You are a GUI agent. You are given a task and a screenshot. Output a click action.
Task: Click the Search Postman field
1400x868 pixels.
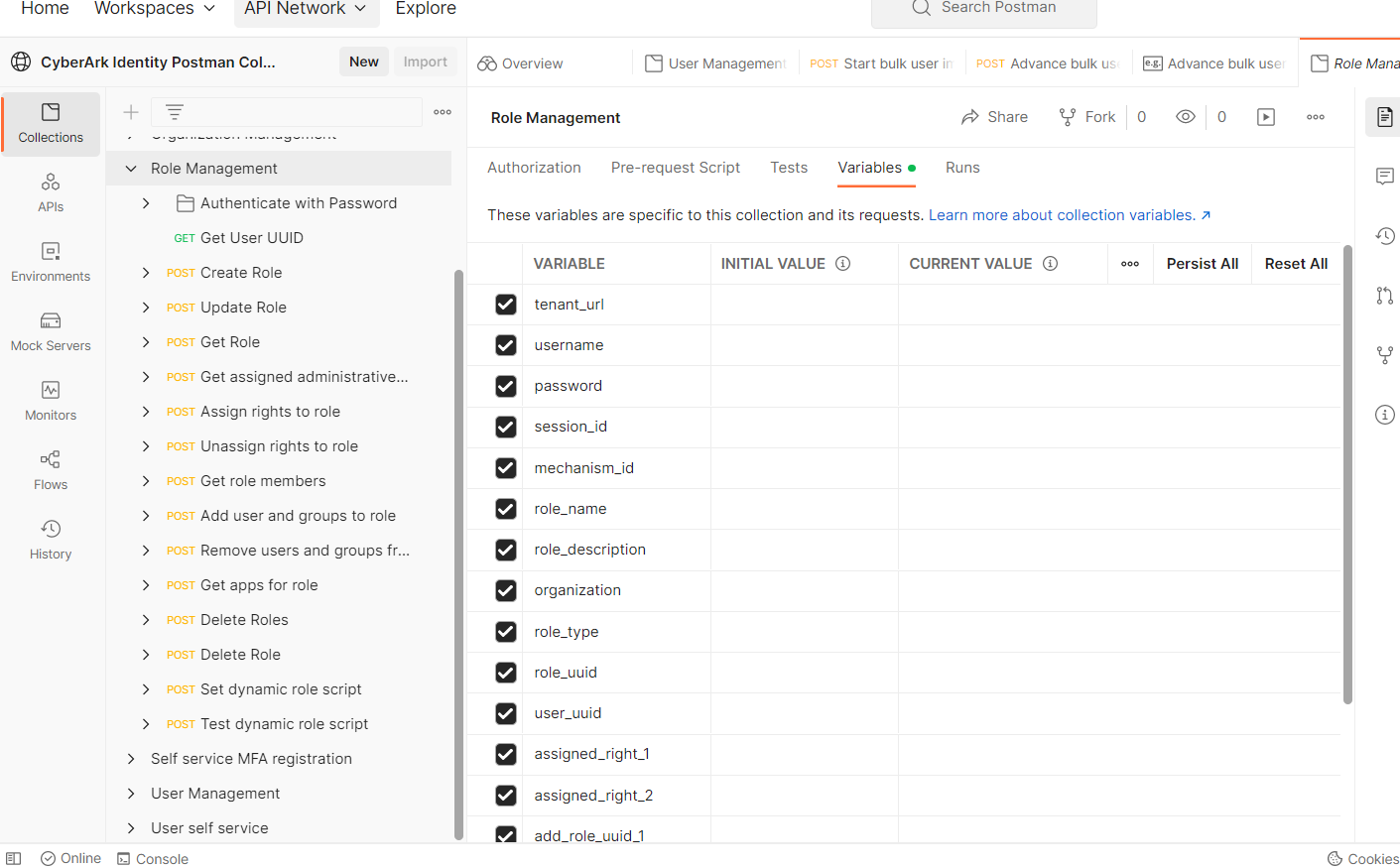[984, 10]
